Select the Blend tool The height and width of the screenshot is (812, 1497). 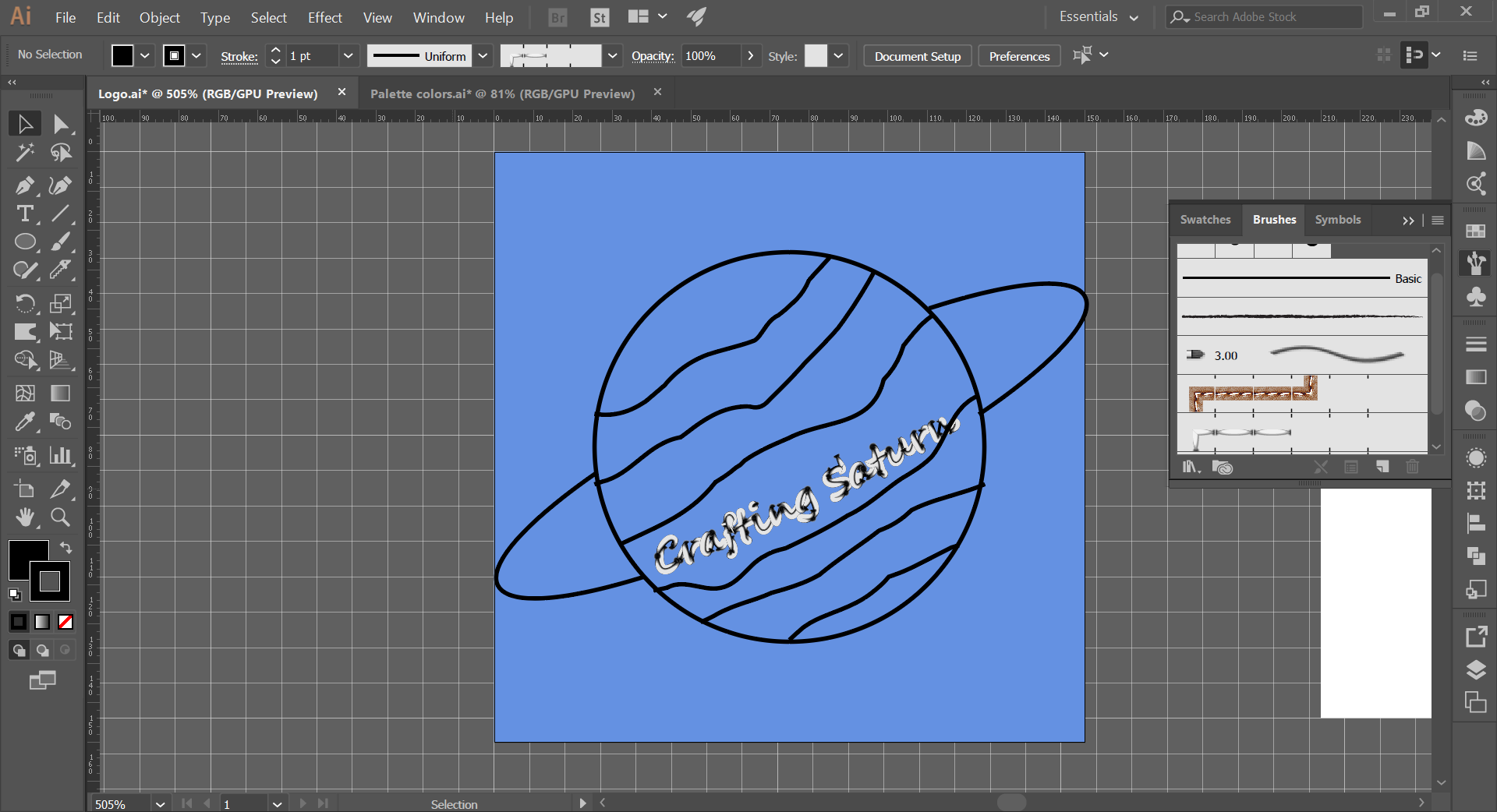coord(61,422)
